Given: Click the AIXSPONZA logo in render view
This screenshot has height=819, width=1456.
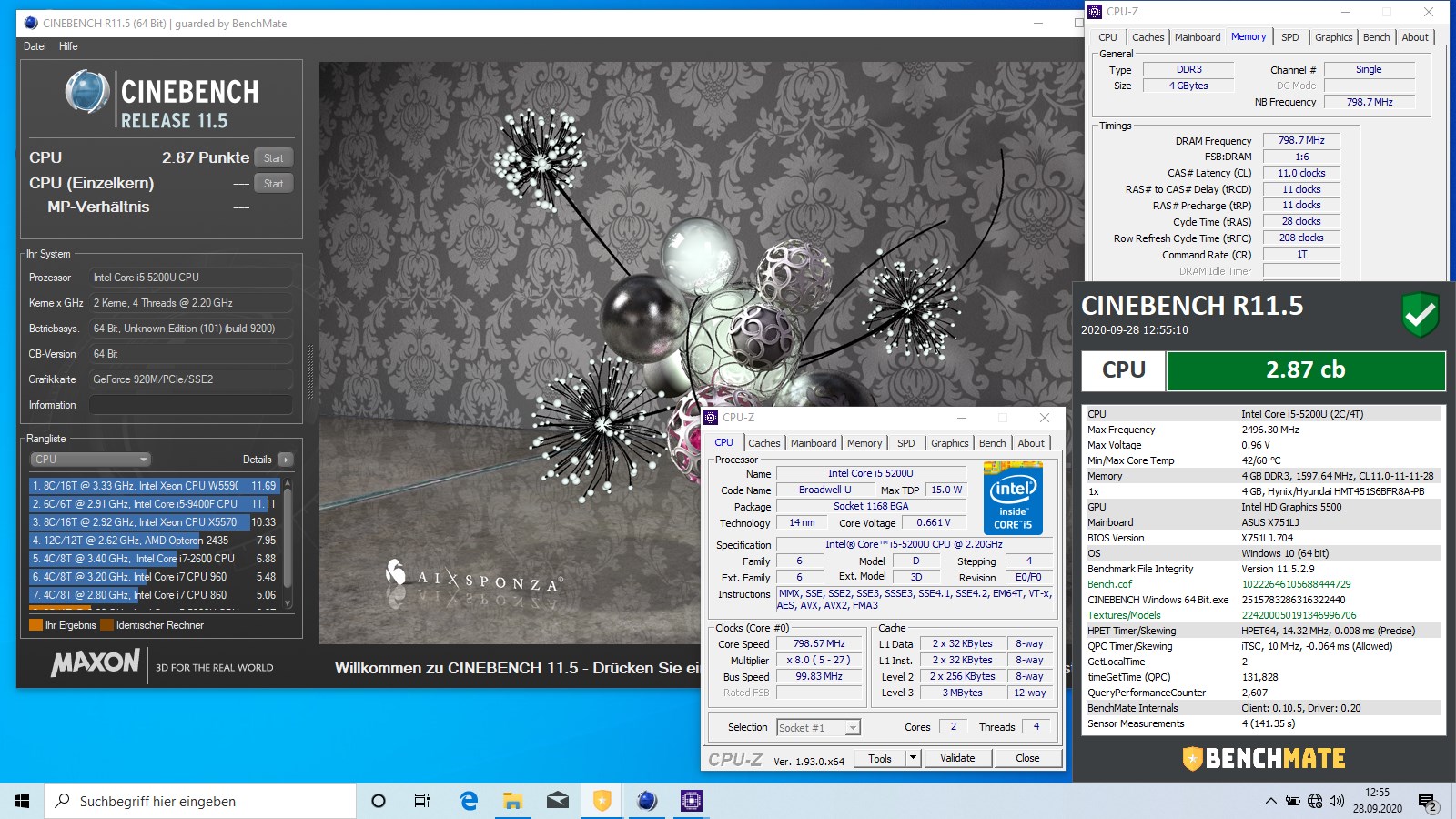Looking at the screenshot, I should 473,577.
